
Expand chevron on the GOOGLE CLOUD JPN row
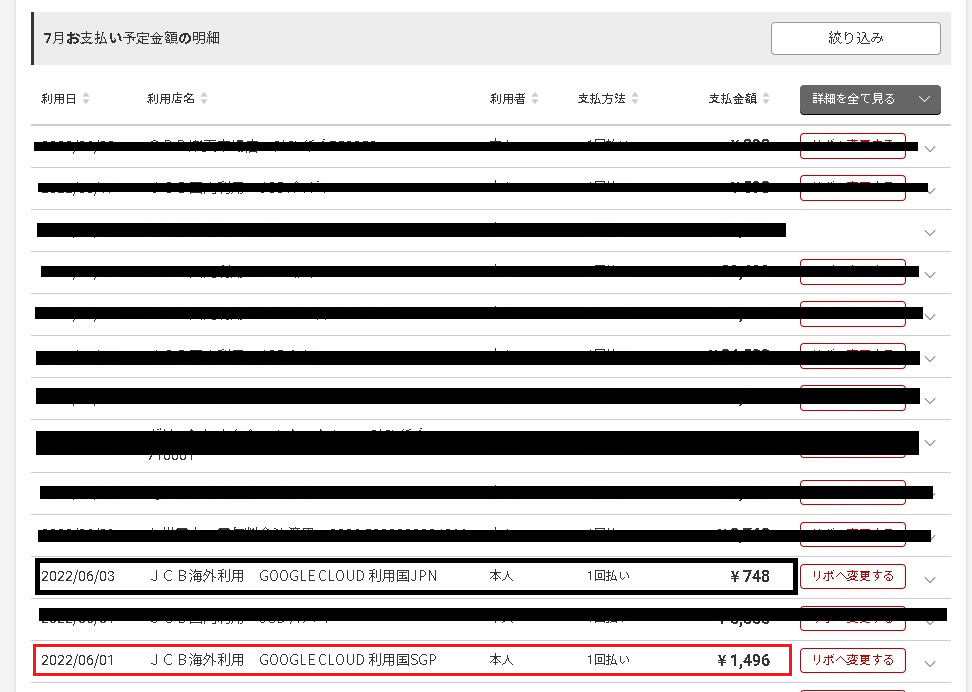pos(930,576)
